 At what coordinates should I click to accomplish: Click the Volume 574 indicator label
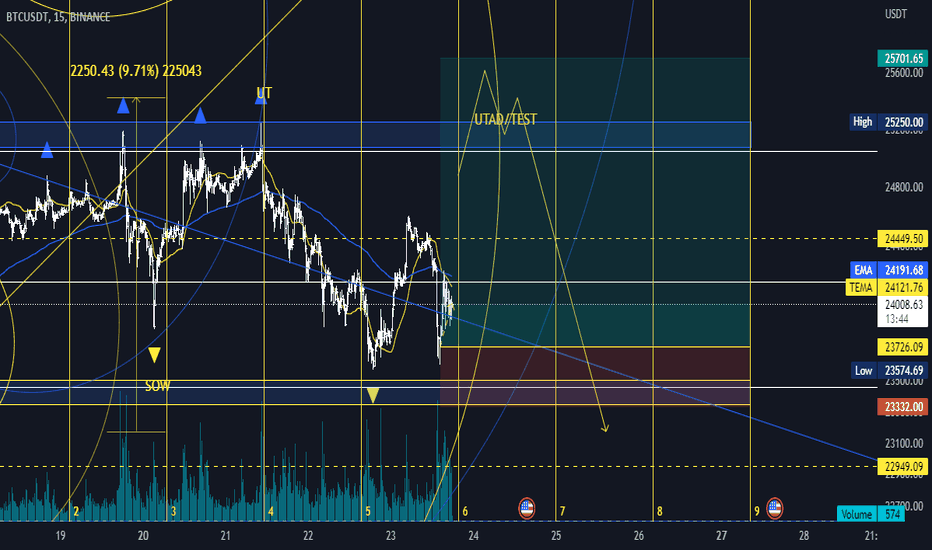(x=871, y=514)
